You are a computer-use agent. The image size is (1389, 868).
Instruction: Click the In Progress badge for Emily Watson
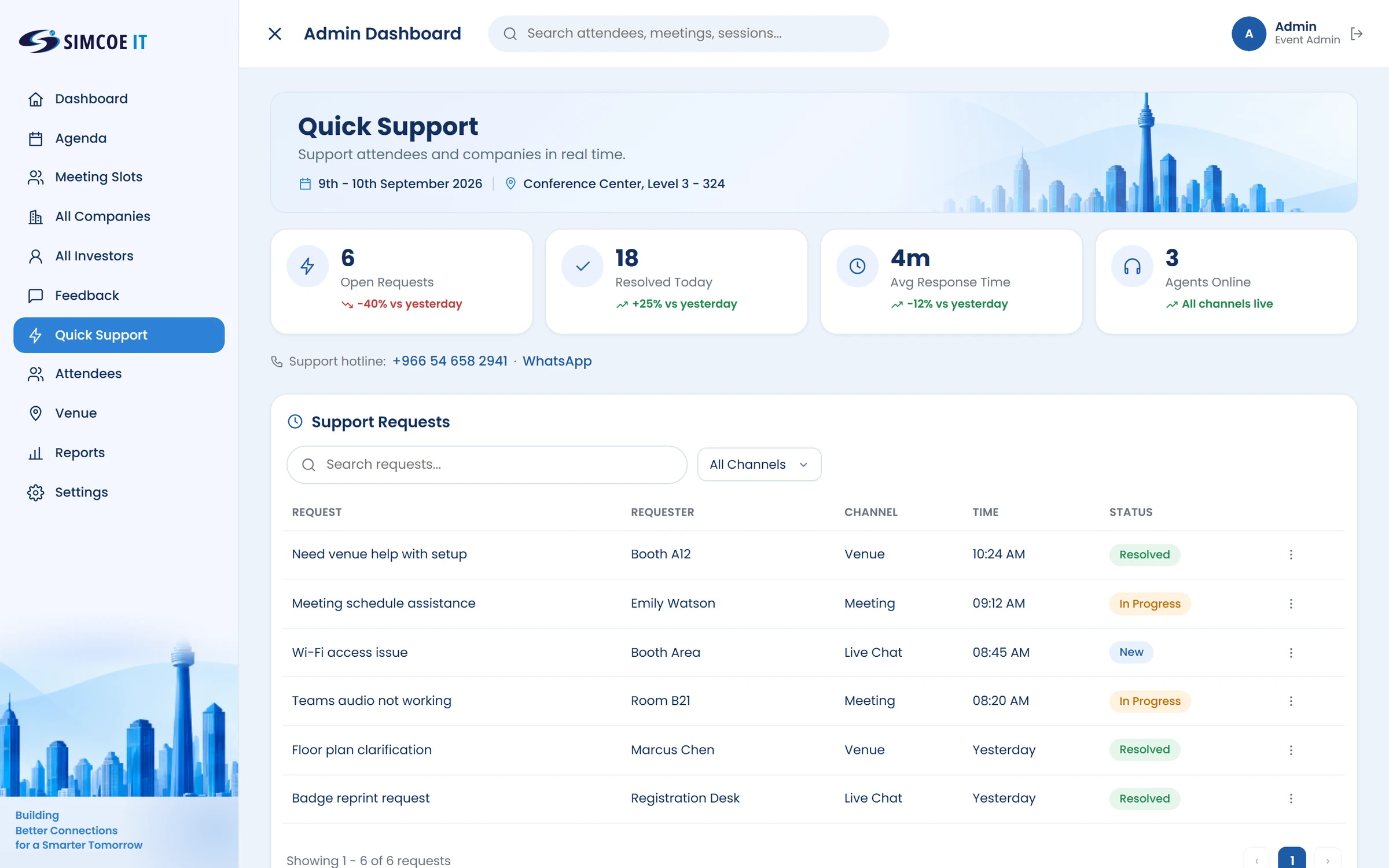coord(1149,604)
